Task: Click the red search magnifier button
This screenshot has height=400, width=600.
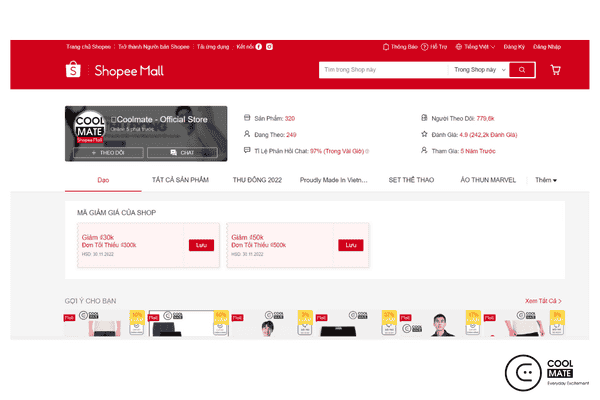Action: tap(521, 70)
